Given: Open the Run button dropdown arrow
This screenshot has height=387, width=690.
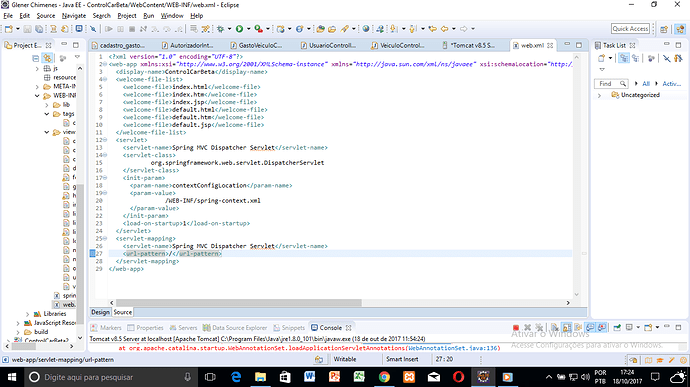Looking at the screenshot, I should pos(249,29).
